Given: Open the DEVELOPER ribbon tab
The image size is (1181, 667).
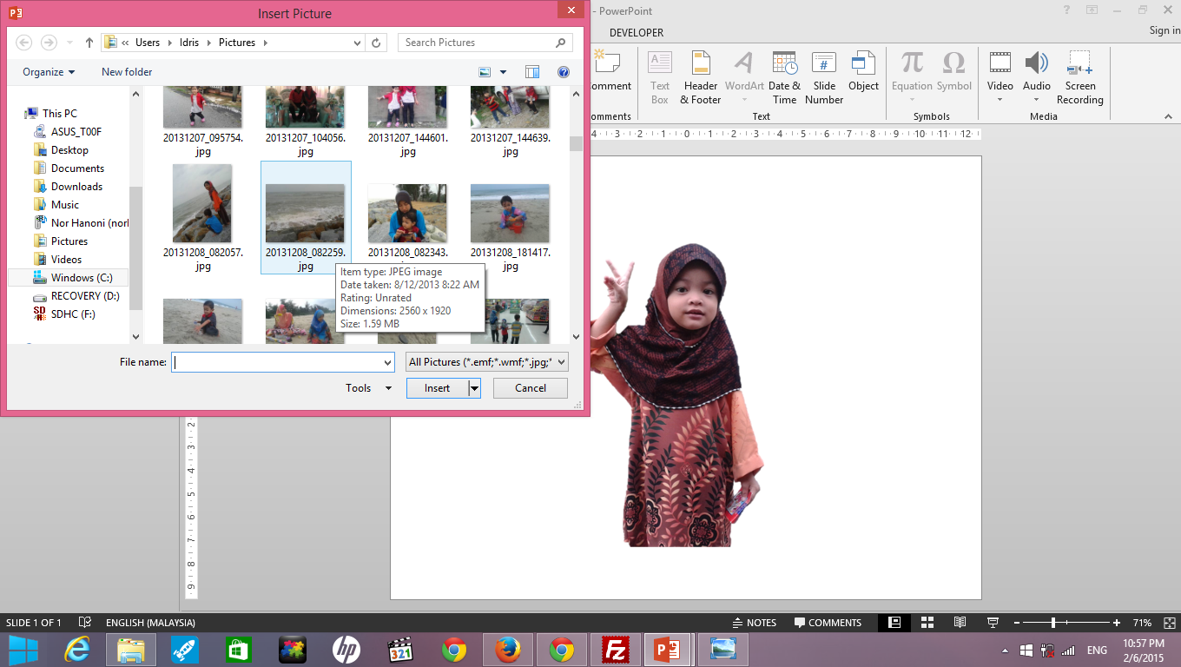Looking at the screenshot, I should pos(636,32).
